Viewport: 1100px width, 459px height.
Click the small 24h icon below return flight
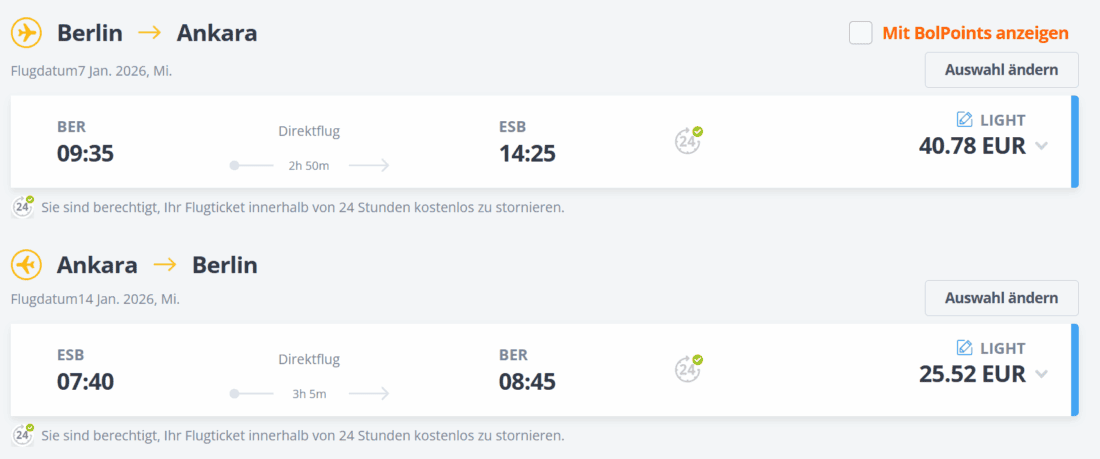pos(24,435)
